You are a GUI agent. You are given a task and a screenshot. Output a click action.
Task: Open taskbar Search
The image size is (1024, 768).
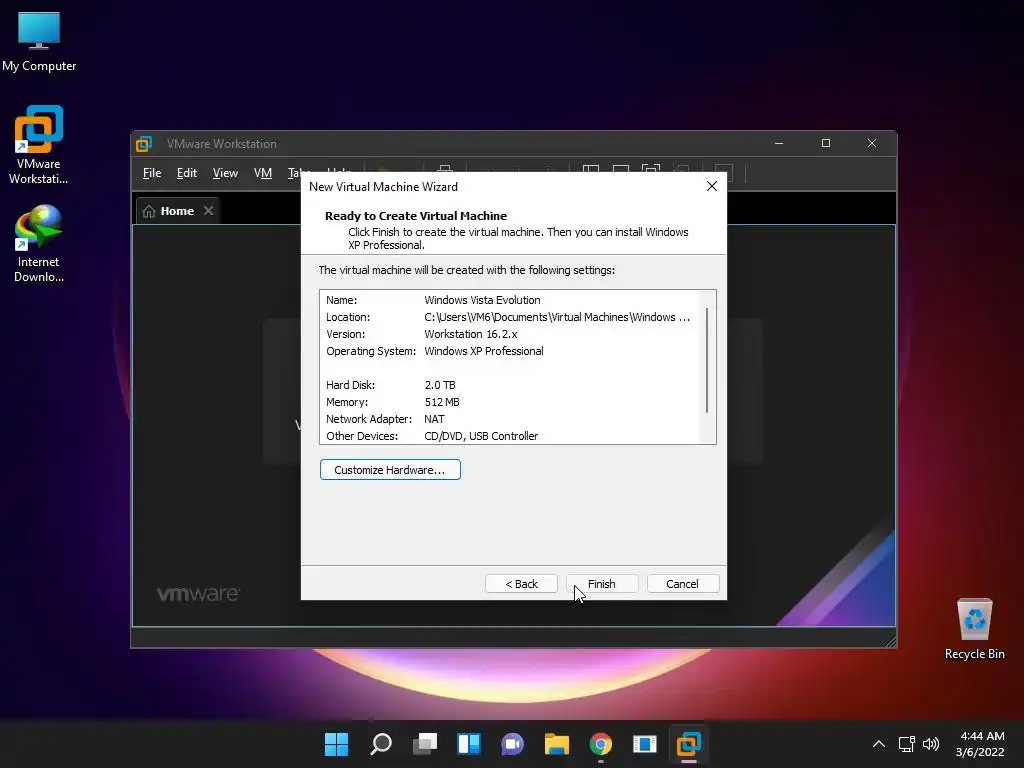[381, 744]
